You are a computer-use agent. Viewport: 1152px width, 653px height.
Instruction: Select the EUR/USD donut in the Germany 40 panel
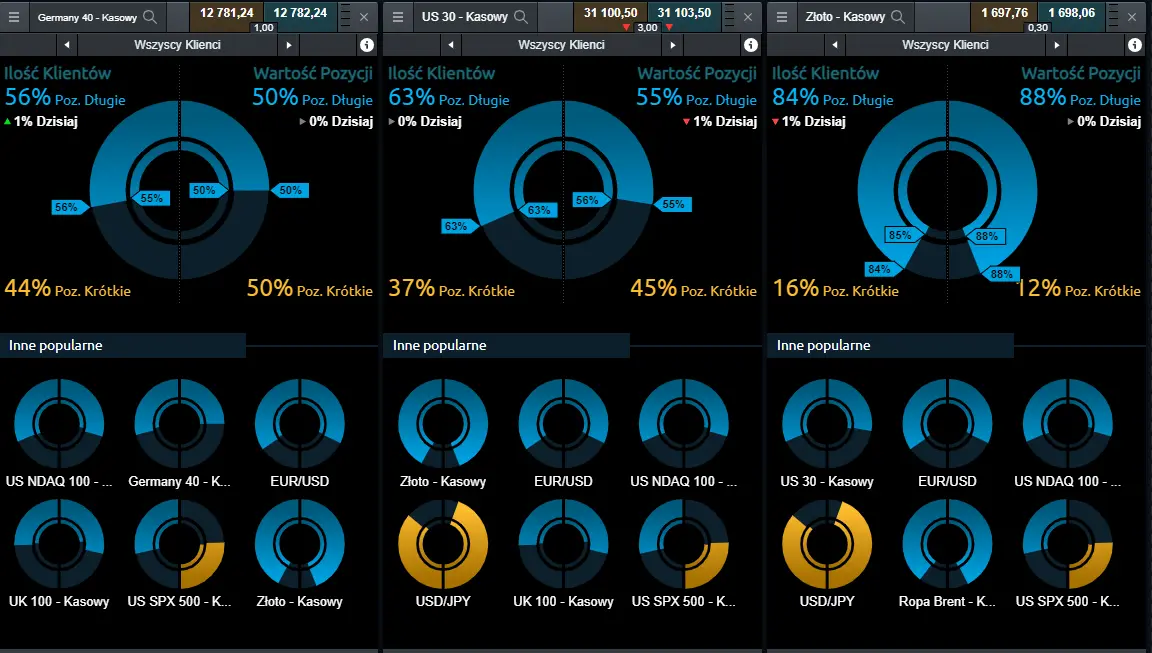[x=300, y=424]
